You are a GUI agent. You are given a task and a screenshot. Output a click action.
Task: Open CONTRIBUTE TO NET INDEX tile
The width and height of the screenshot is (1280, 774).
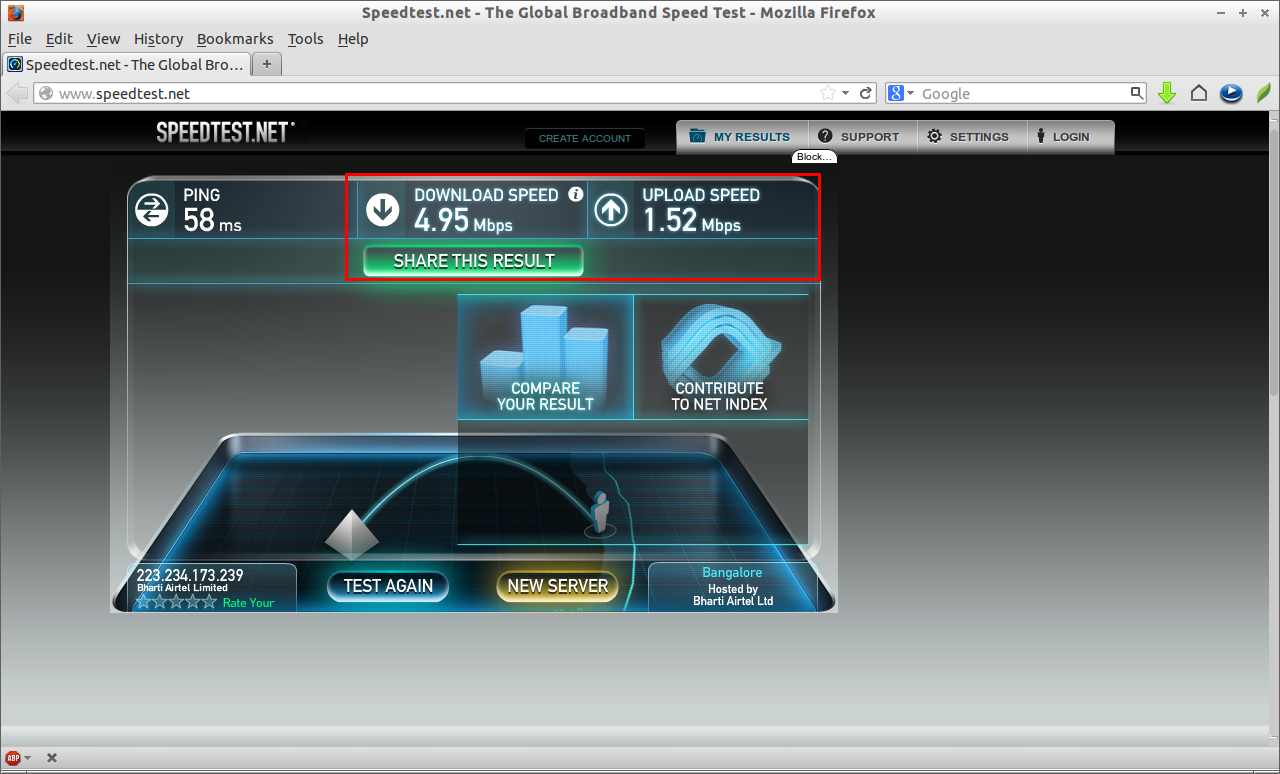click(x=720, y=356)
